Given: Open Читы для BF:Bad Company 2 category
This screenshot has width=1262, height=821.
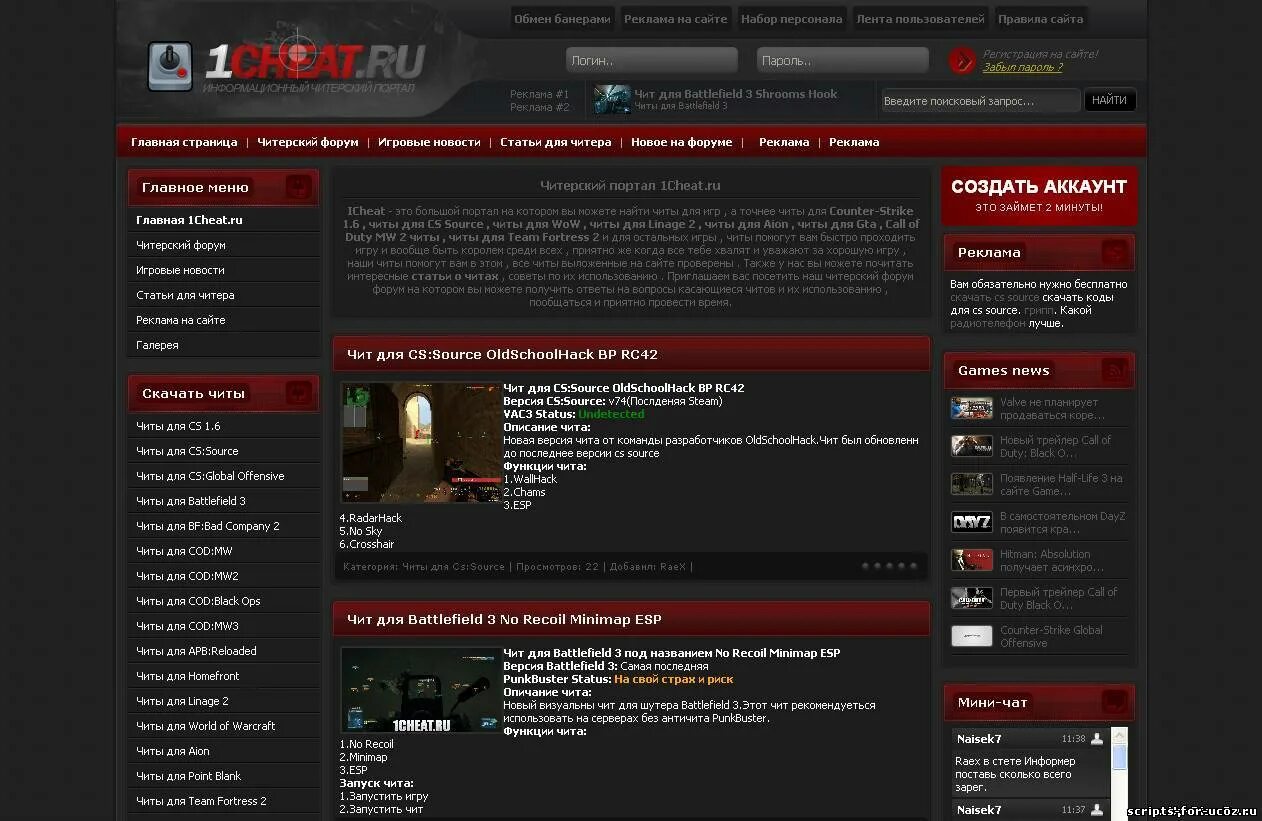Looking at the screenshot, I should tap(208, 526).
